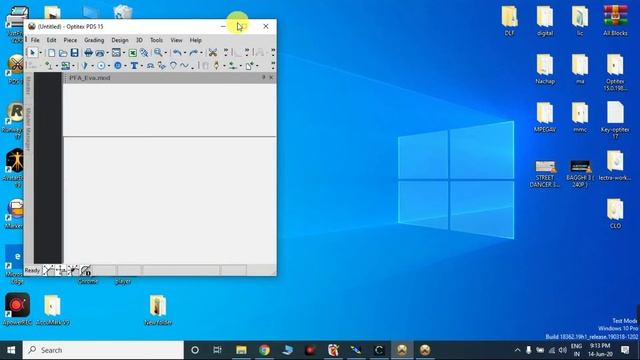Screen dimensions: 640x360
Task: Click the Windows Start button
Action: 11,350
